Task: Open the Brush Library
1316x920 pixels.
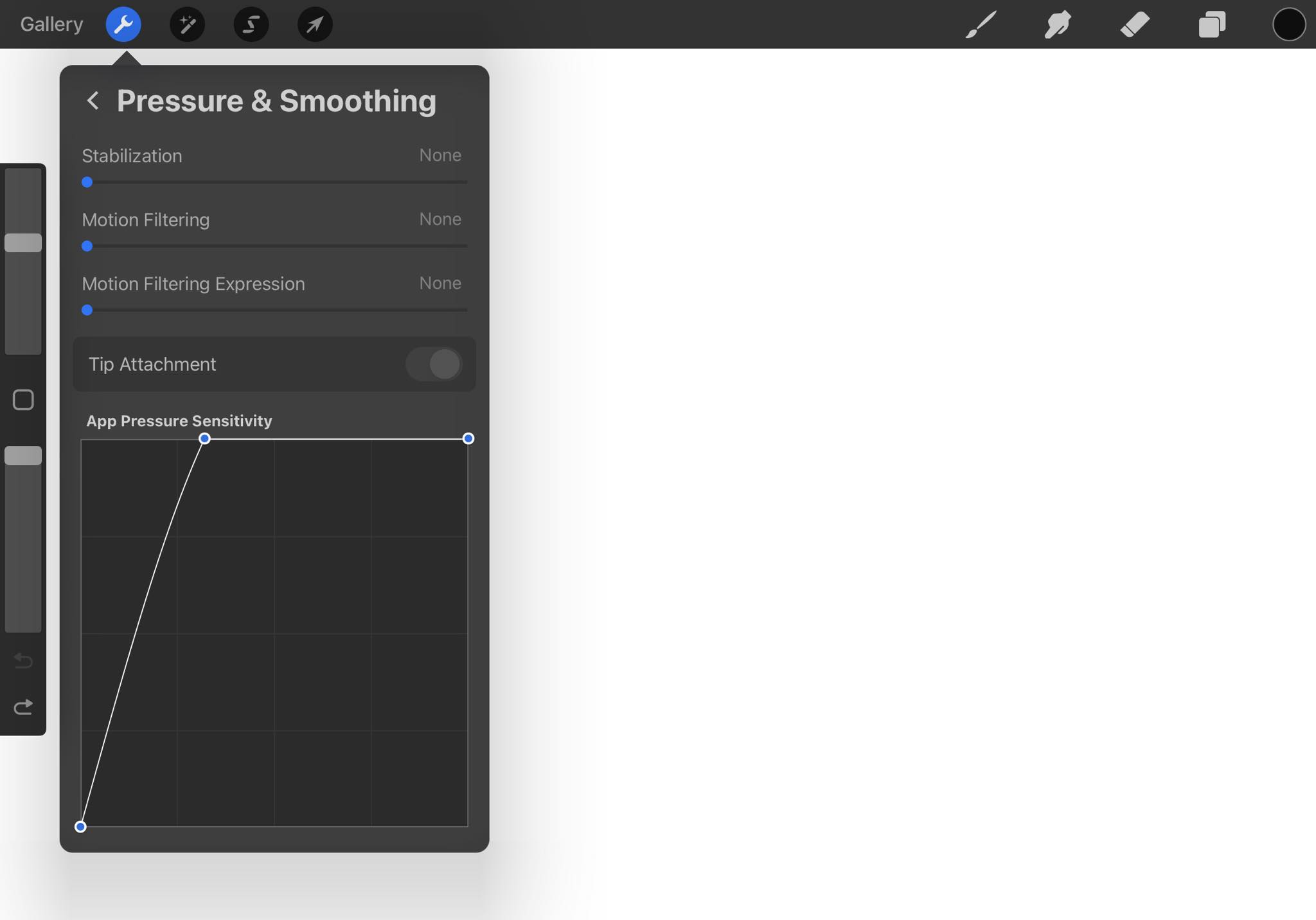Action: click(x=979, y=24)
